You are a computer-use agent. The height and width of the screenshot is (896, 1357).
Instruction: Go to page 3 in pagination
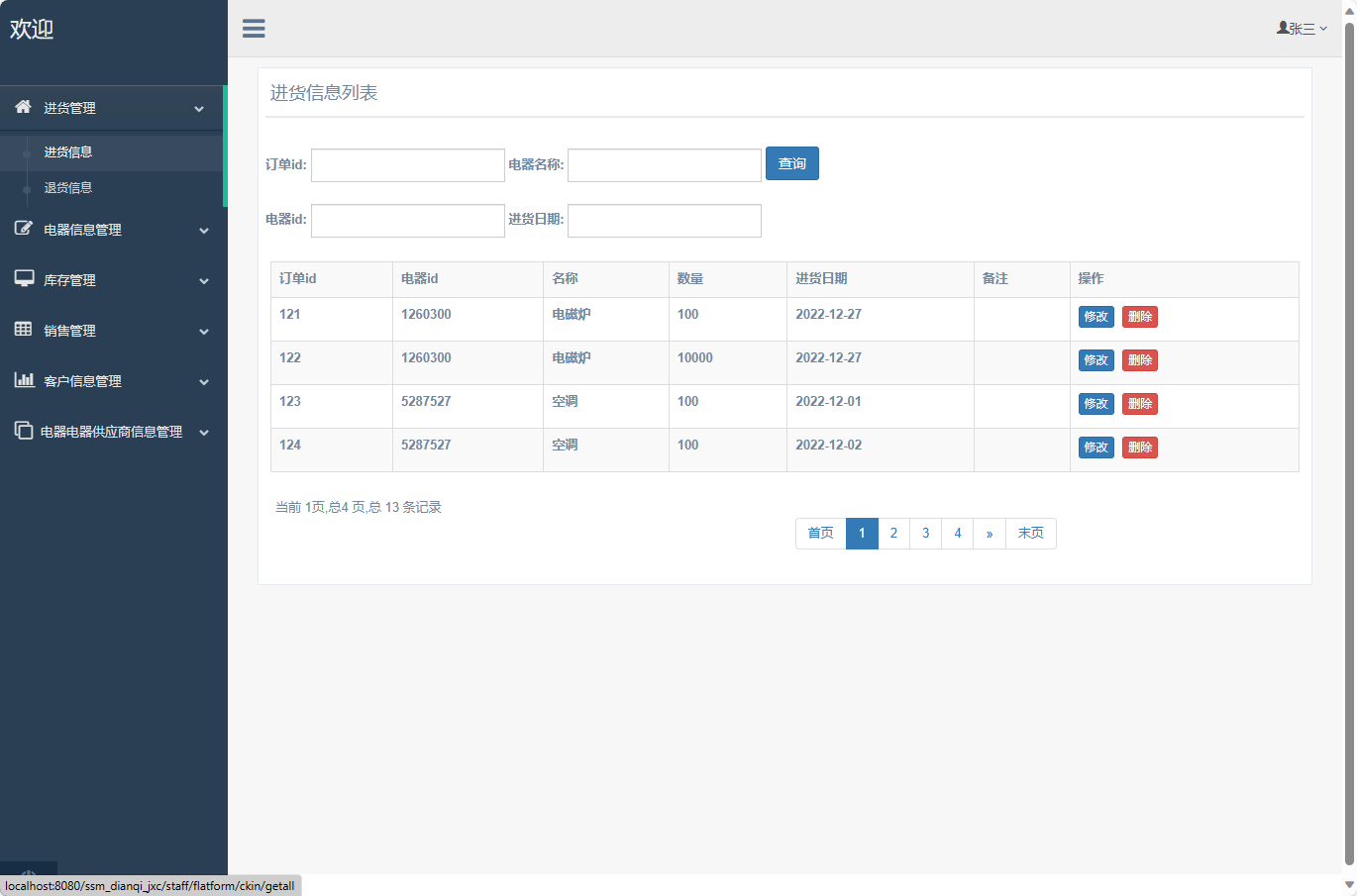click(x=925, y=534)
